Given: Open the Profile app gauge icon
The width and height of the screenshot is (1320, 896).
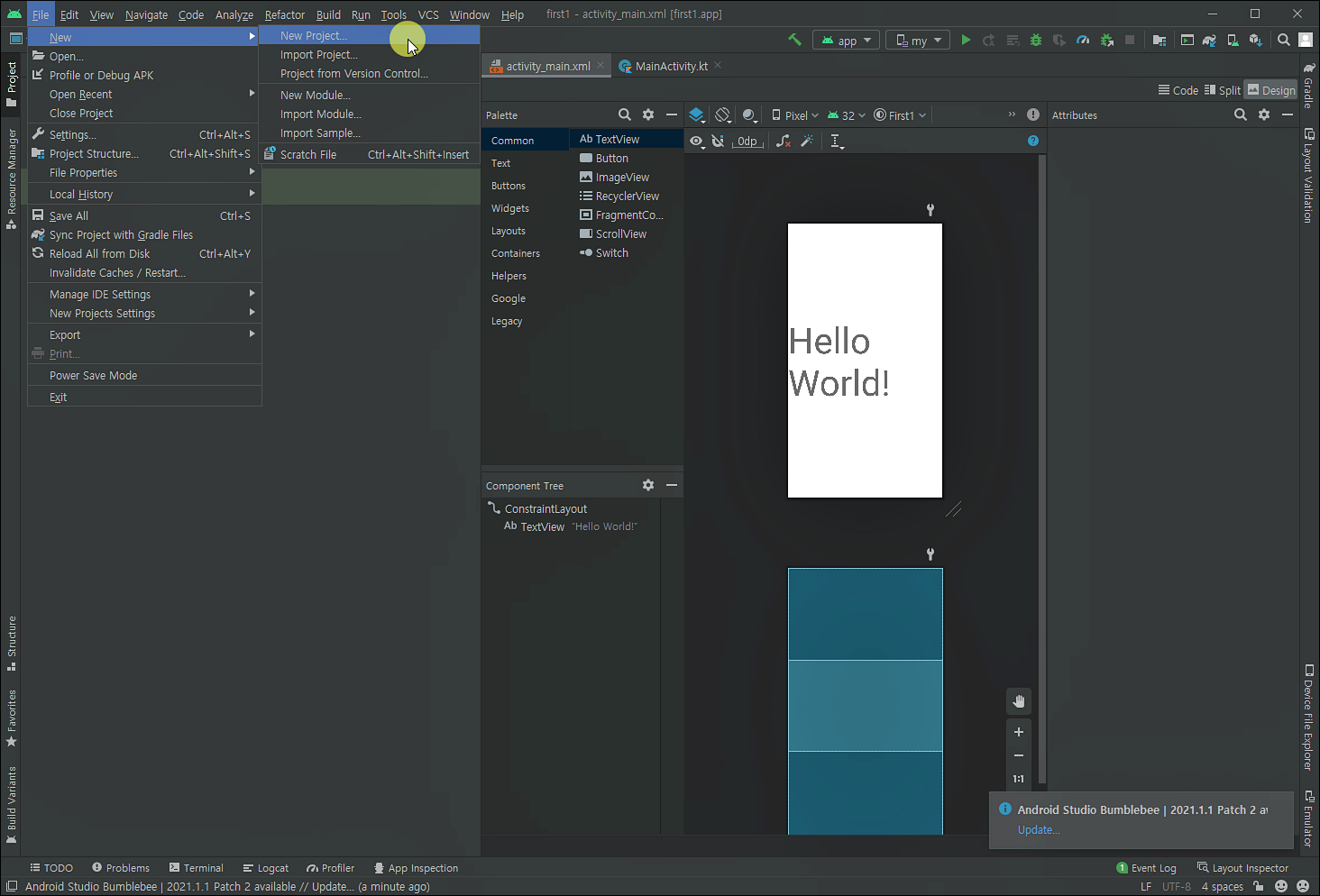Looking at the screenshot, I should pos(1083,40).
